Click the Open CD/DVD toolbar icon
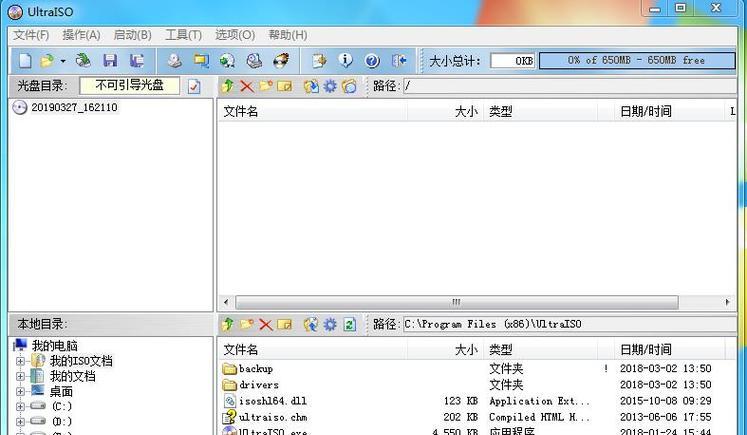The width and height of the screenshot is (747, 435). pos(83,61)
